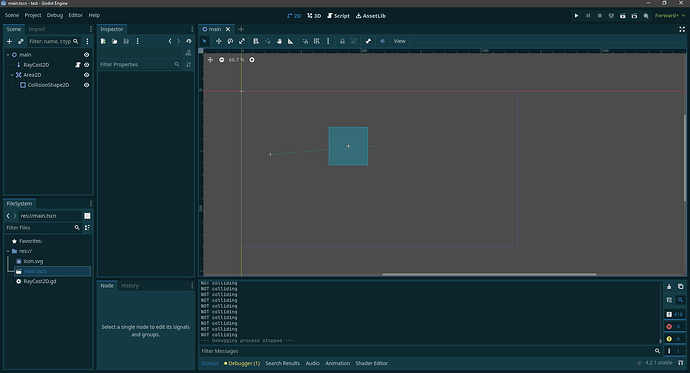
Task: Activate Select Mode arrow tool
Action: coord(205,41)
